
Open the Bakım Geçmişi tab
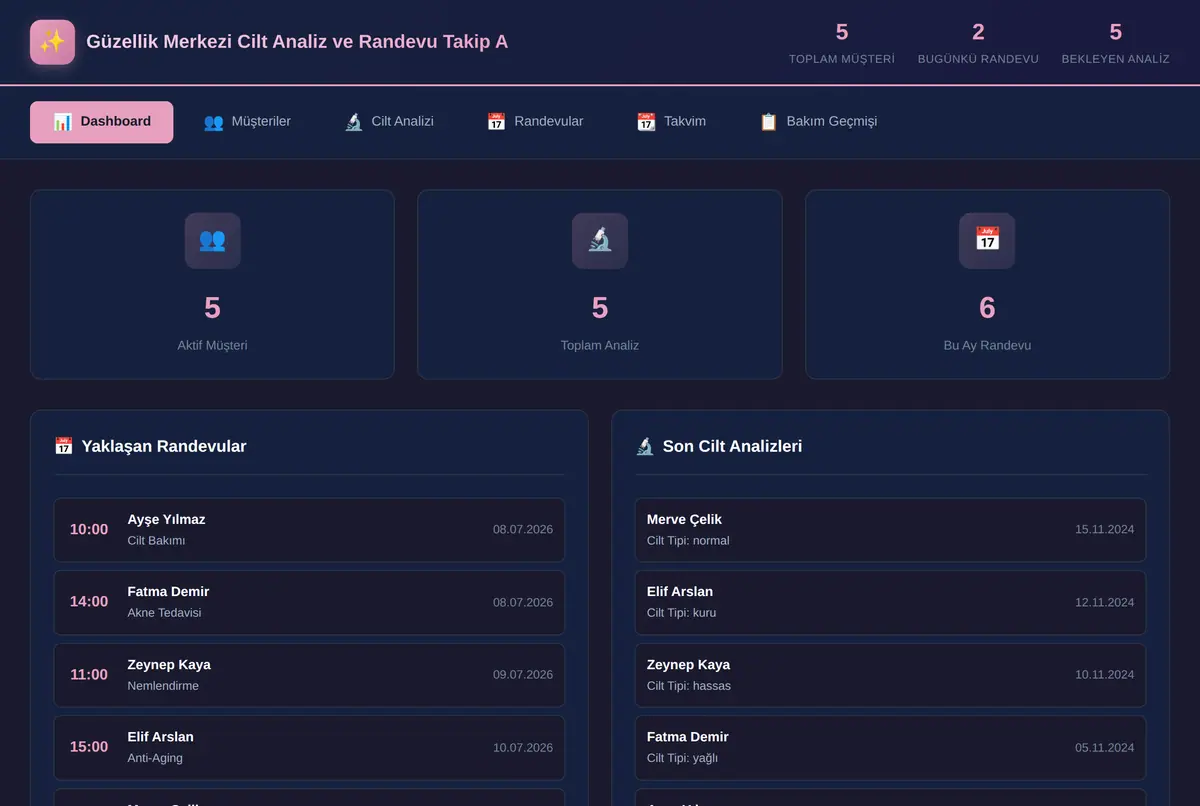[x=818, y=122]
